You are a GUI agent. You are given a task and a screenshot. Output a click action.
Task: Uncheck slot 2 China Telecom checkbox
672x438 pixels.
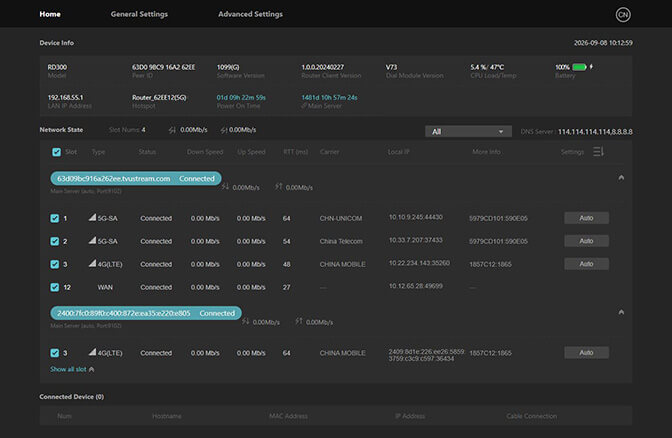tap(54, 241)
